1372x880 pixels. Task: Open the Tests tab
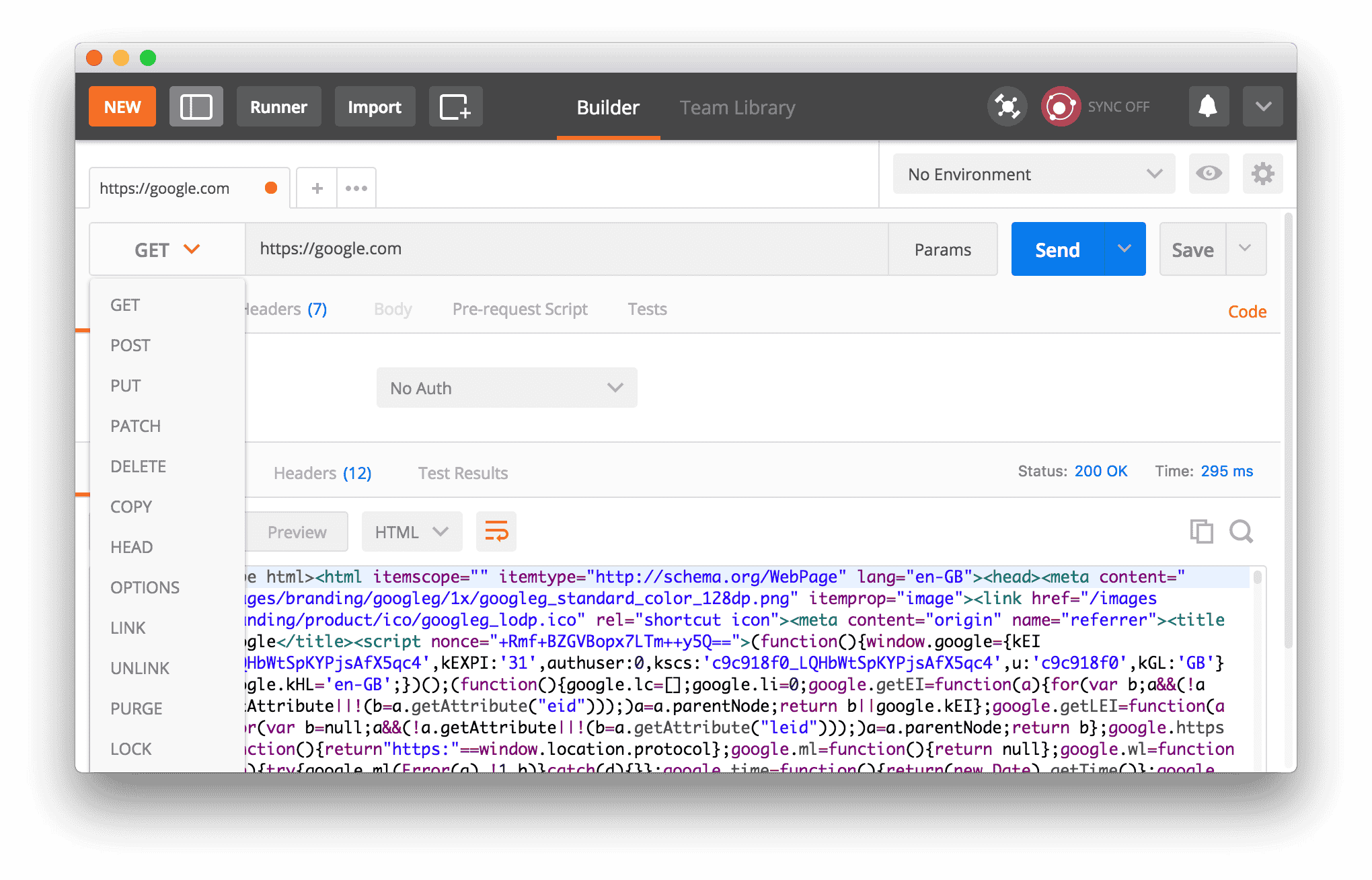(x=647, y=309)
